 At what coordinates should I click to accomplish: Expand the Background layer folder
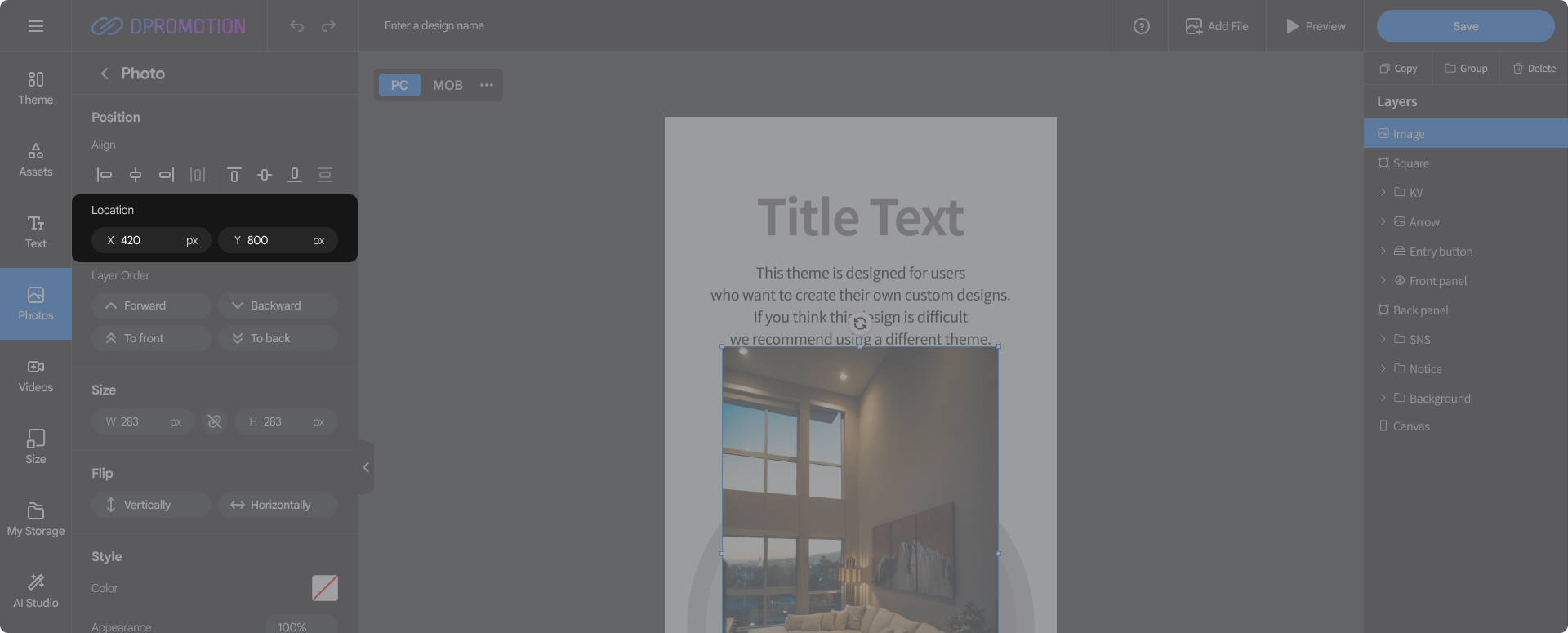(1383, 399)
